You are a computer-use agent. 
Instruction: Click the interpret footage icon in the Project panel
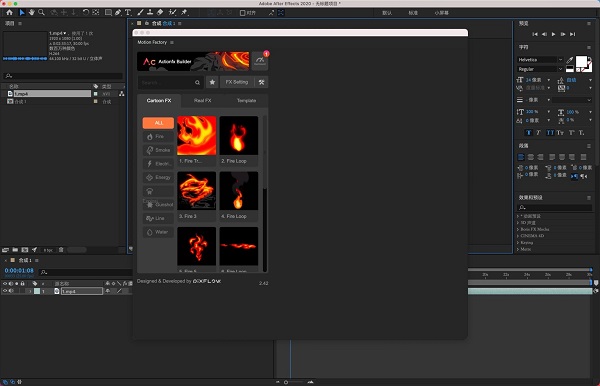point(5,250)
